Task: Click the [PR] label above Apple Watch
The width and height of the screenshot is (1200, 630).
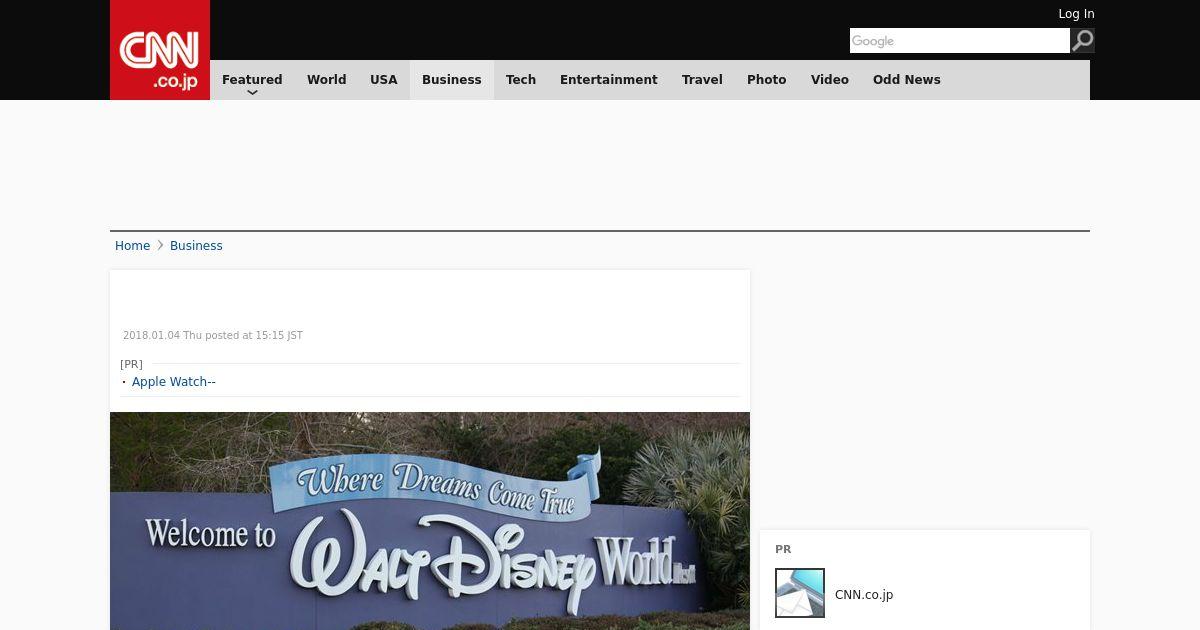Action: pyautogui.click(x=131, y=364)
